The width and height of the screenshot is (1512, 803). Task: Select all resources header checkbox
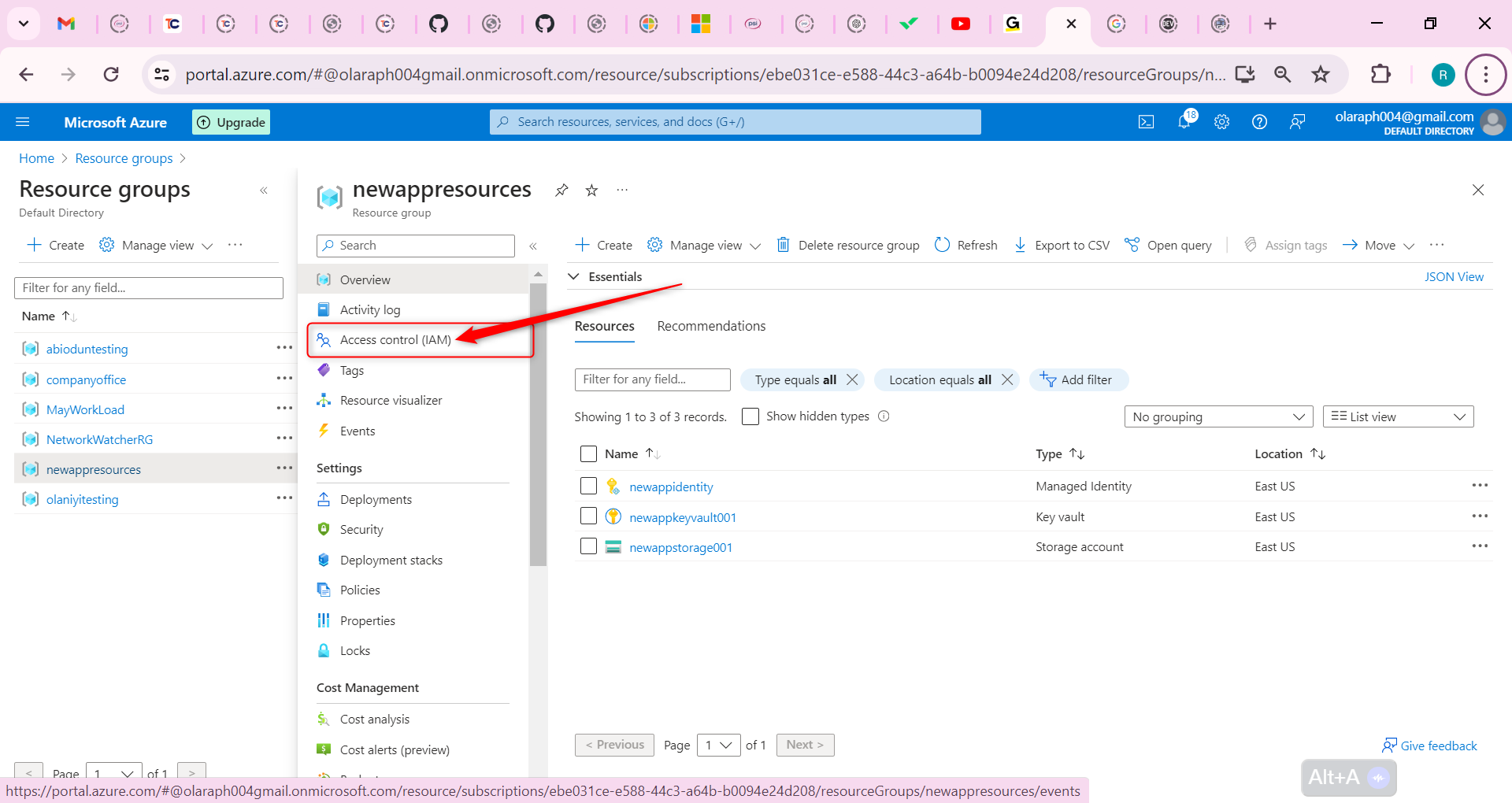[588, 454]
